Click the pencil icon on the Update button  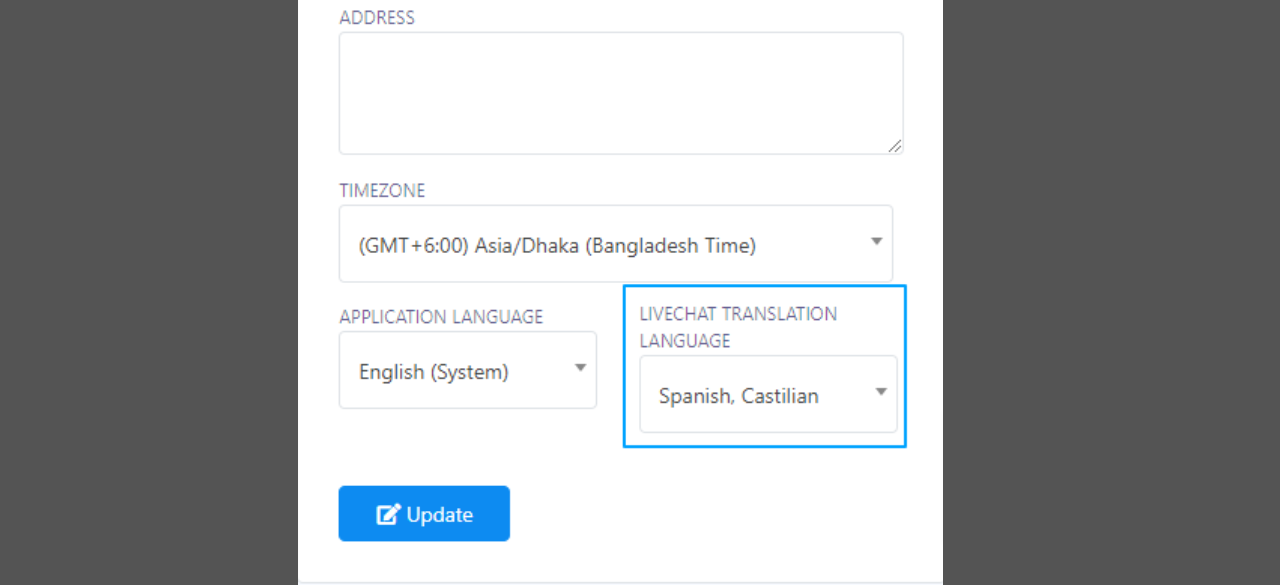[x=388, y=515]
